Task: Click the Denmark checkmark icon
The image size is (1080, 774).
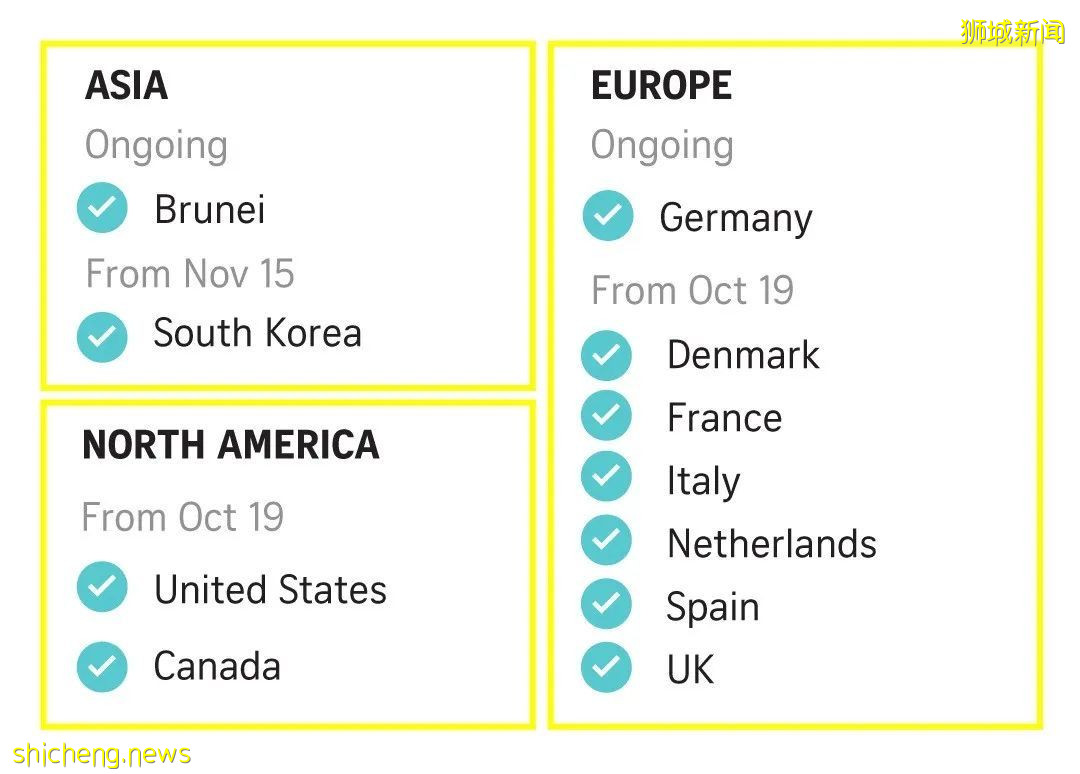Action: pos(606,355)
